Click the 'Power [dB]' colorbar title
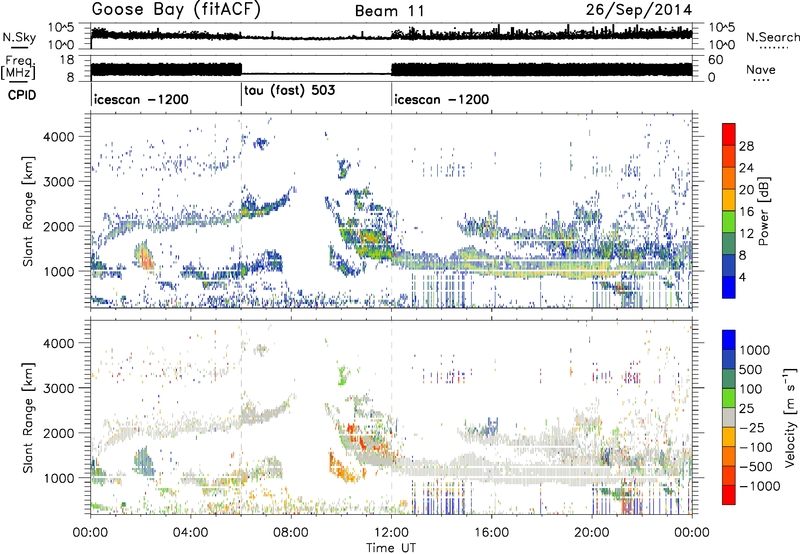Screen dimensions: 800x554 coord(763,211)
